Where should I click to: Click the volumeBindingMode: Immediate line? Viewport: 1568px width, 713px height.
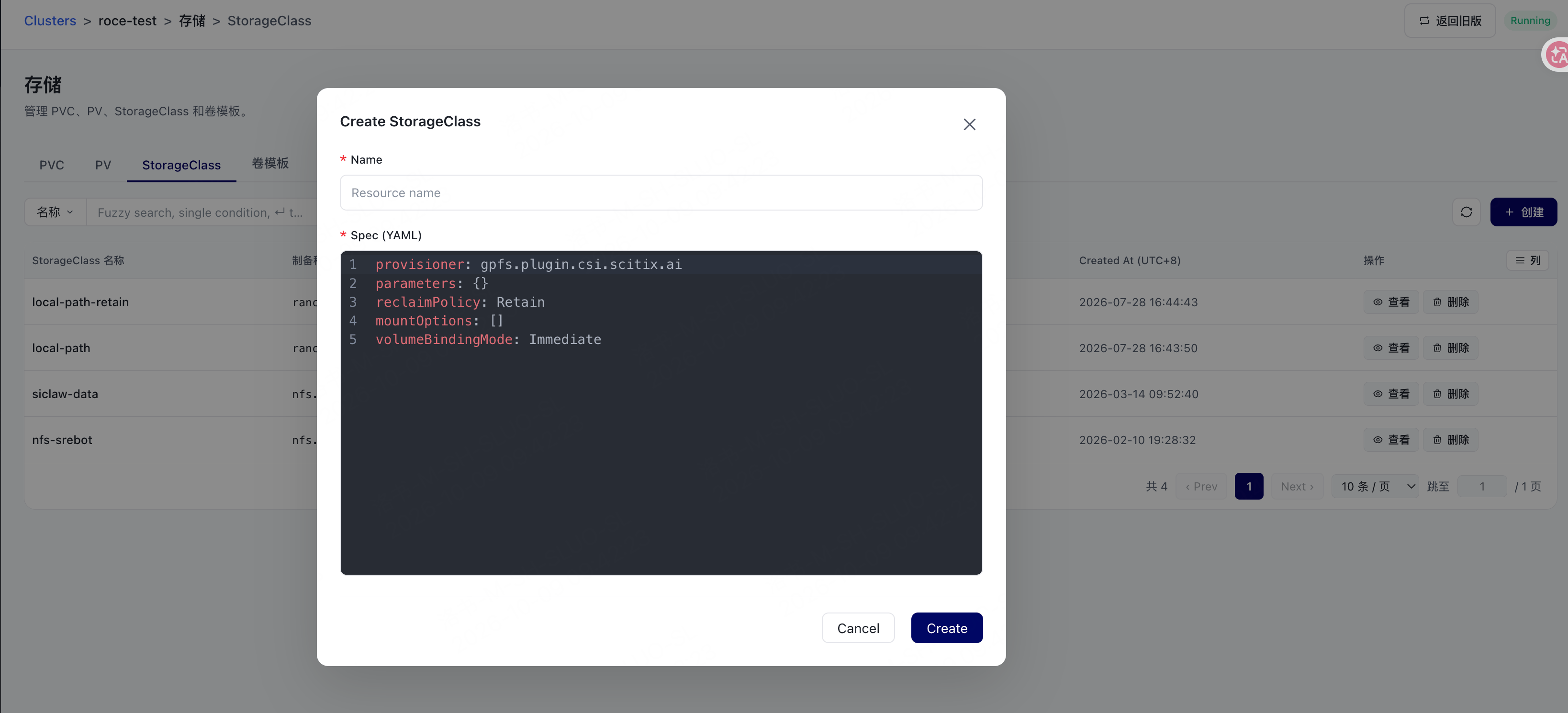tap(661, 339)
